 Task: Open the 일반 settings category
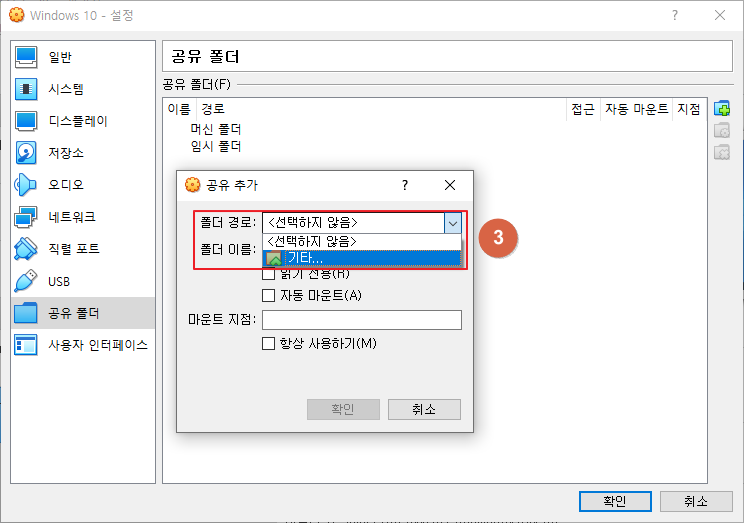[x=83, y=57]
